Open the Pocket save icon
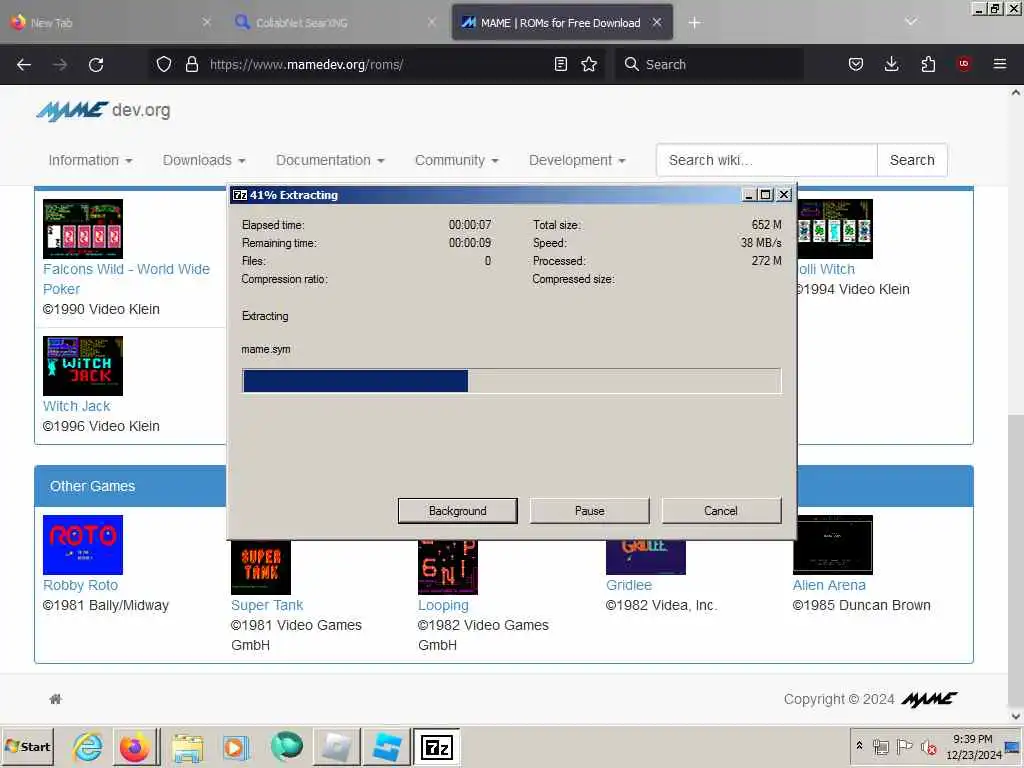Viewport: 1024px width, 768px height. 856,64
